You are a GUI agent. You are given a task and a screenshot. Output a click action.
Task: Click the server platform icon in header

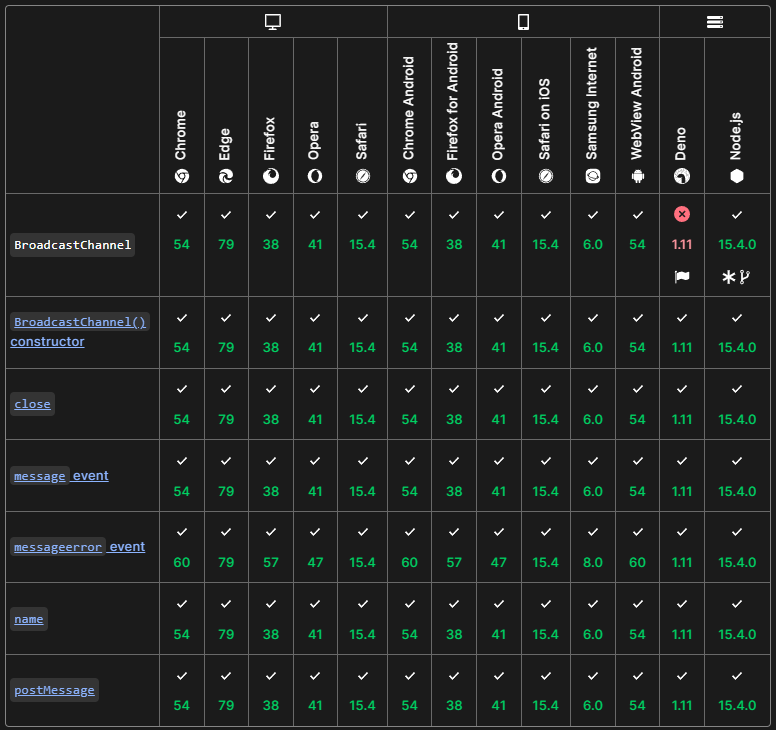(715, 22)
